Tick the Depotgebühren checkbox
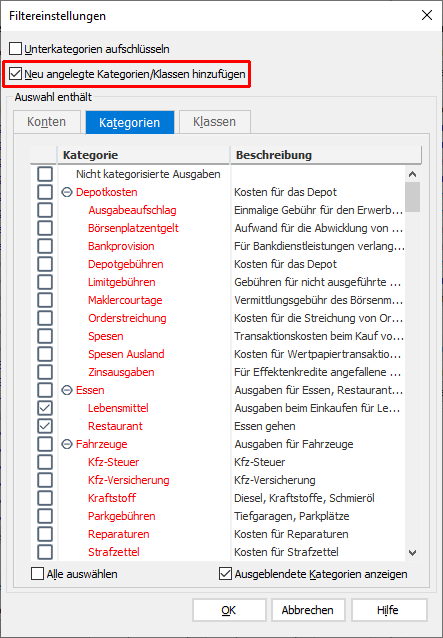This screenshot has width=443, height=638. (x=45, y=264)
